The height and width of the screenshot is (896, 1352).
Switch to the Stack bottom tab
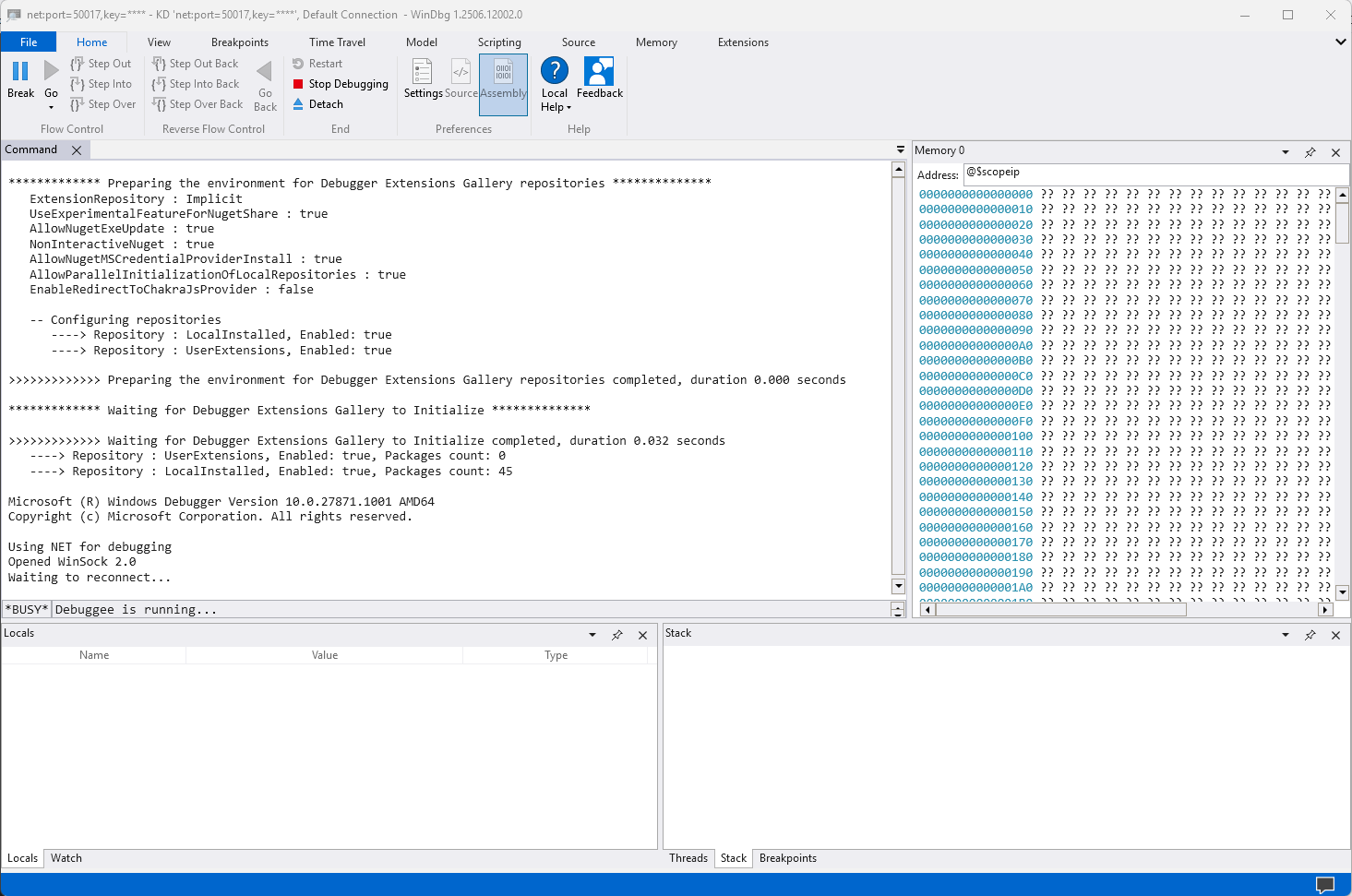(x=734, y=858)
